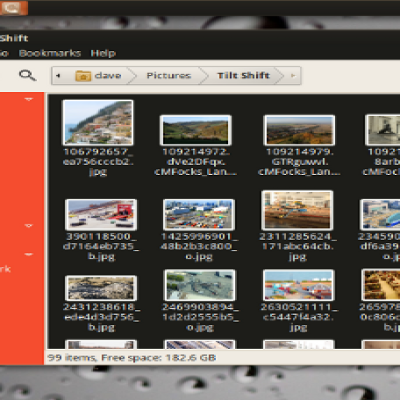Viewport: 400px width, 400px height.
Task: Select thumbnail 2431238618_ede4d3d756_b.jpg
Action: pyautogui.click(x=101, y=288)
